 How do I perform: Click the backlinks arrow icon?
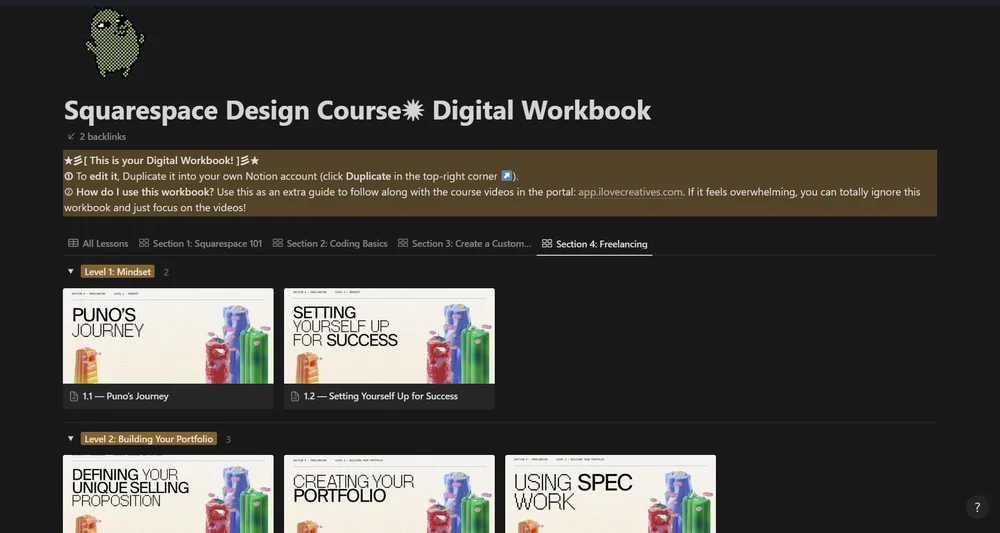click(71, 136)
